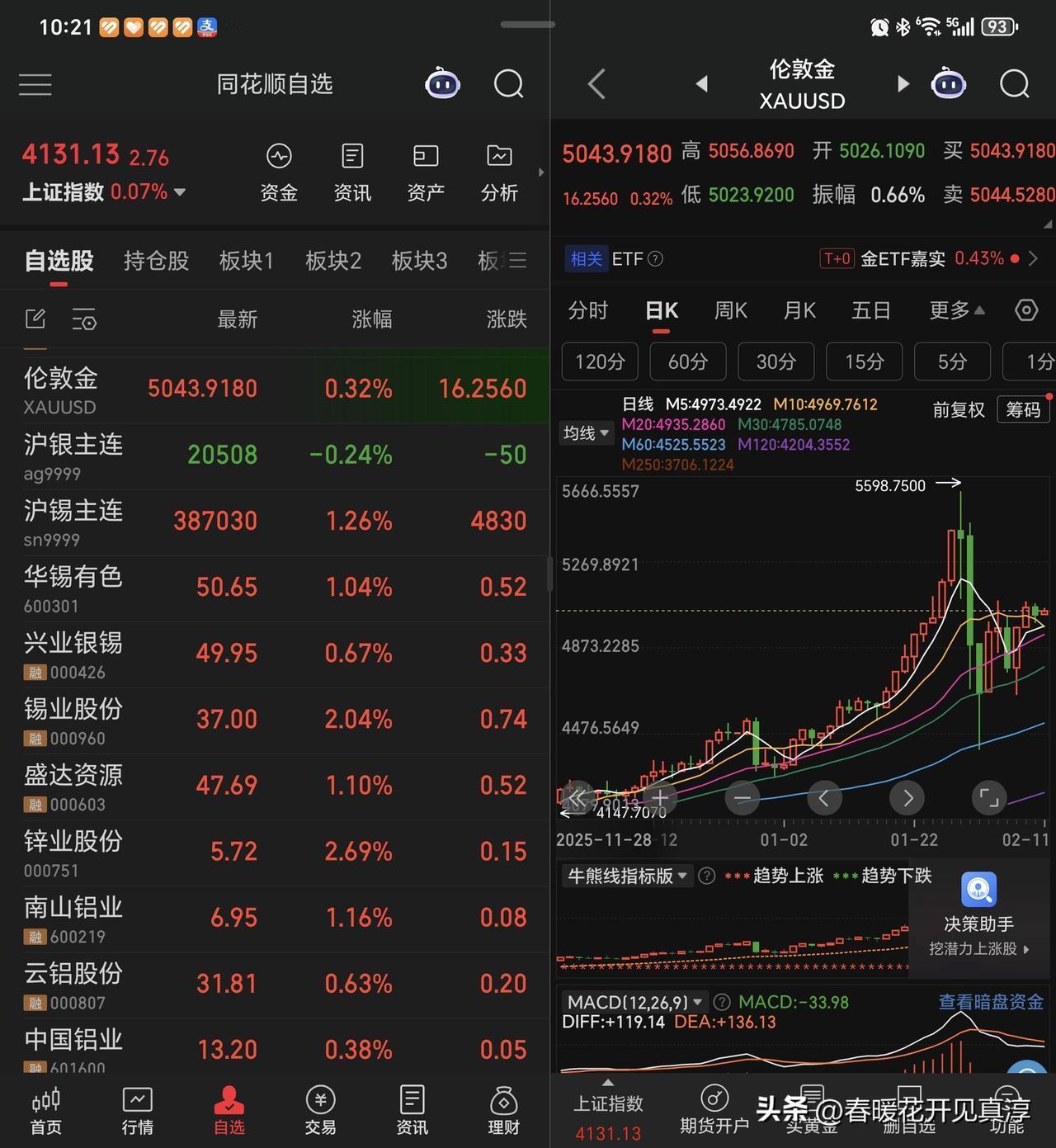
Task: Expand the 上证指数 bottom bar arrow
Action: [x=608, y=1082]
